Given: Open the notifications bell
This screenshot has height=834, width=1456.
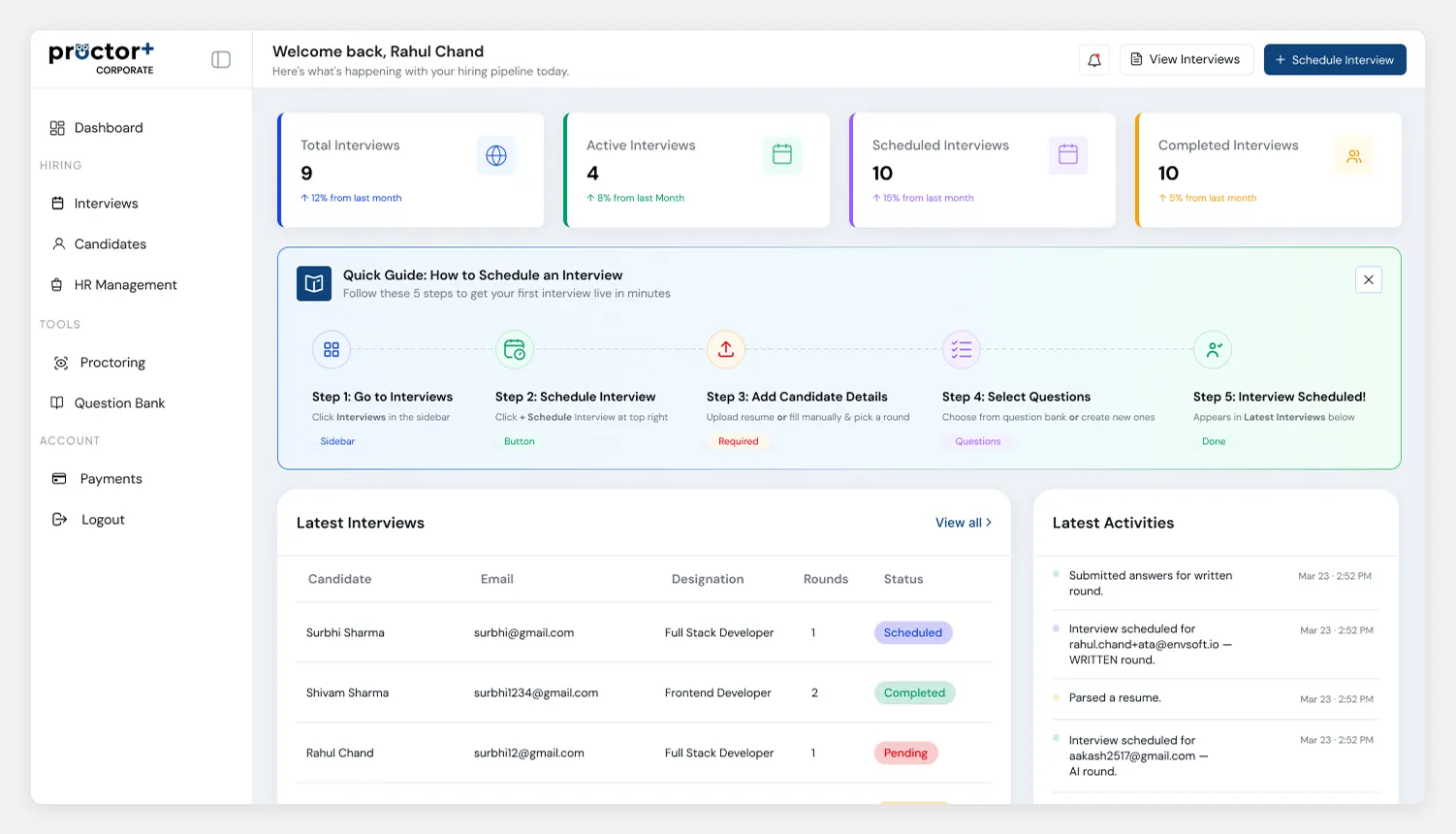Looking at the screenshot, I should tap(1094, 60).
